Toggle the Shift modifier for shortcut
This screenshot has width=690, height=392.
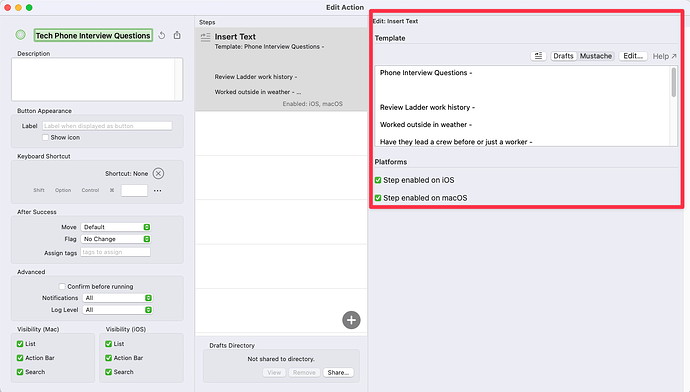(39, 191)
